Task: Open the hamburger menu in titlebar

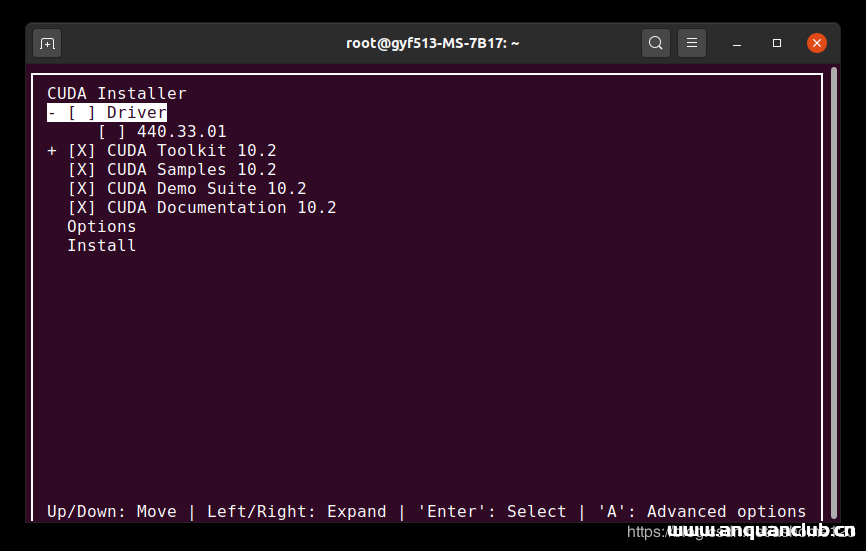Action: [x=691, y=43]
